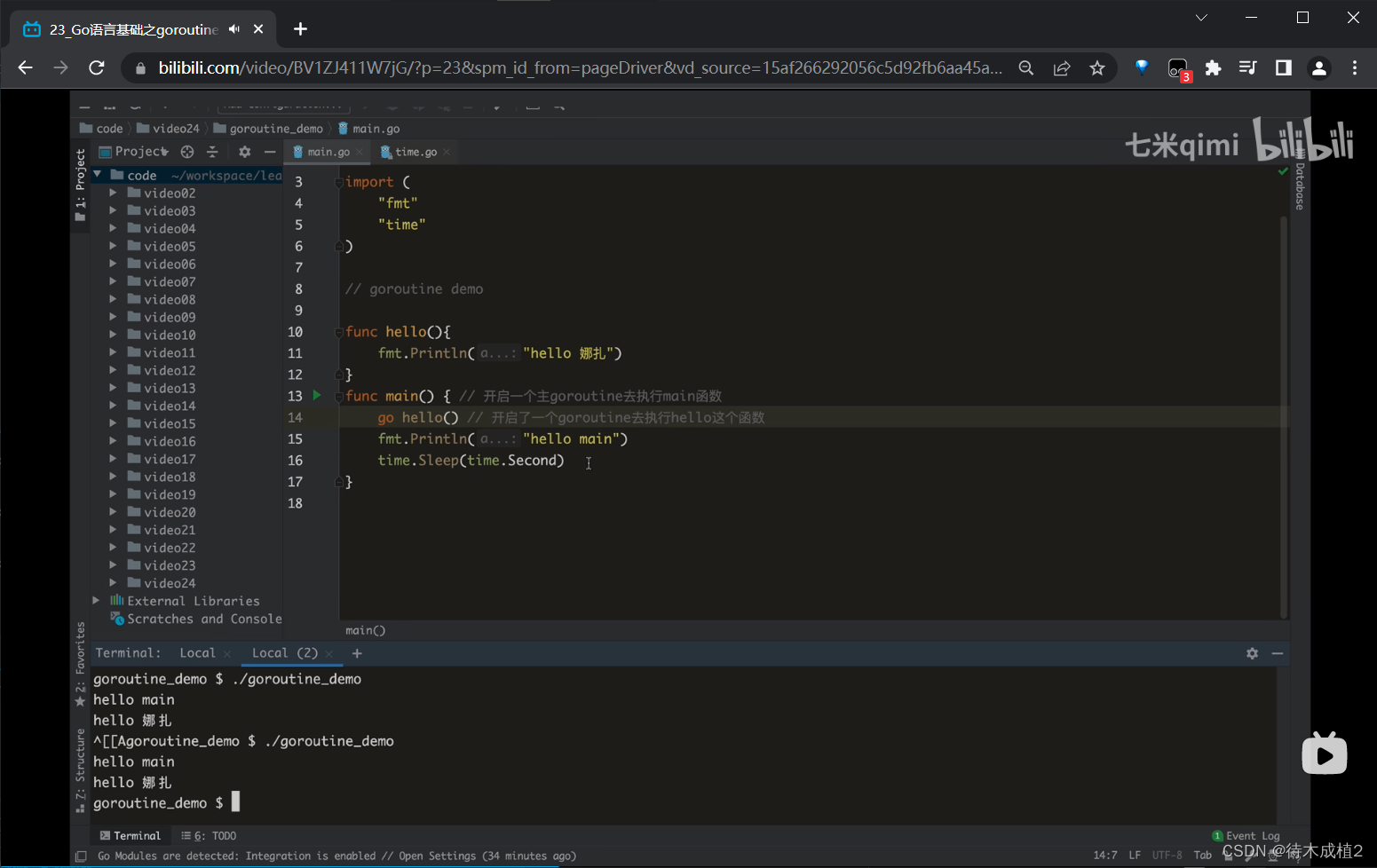Click the LF line separator status entry
This screenshot has height=868, width=1377.
pos(1135,855)
